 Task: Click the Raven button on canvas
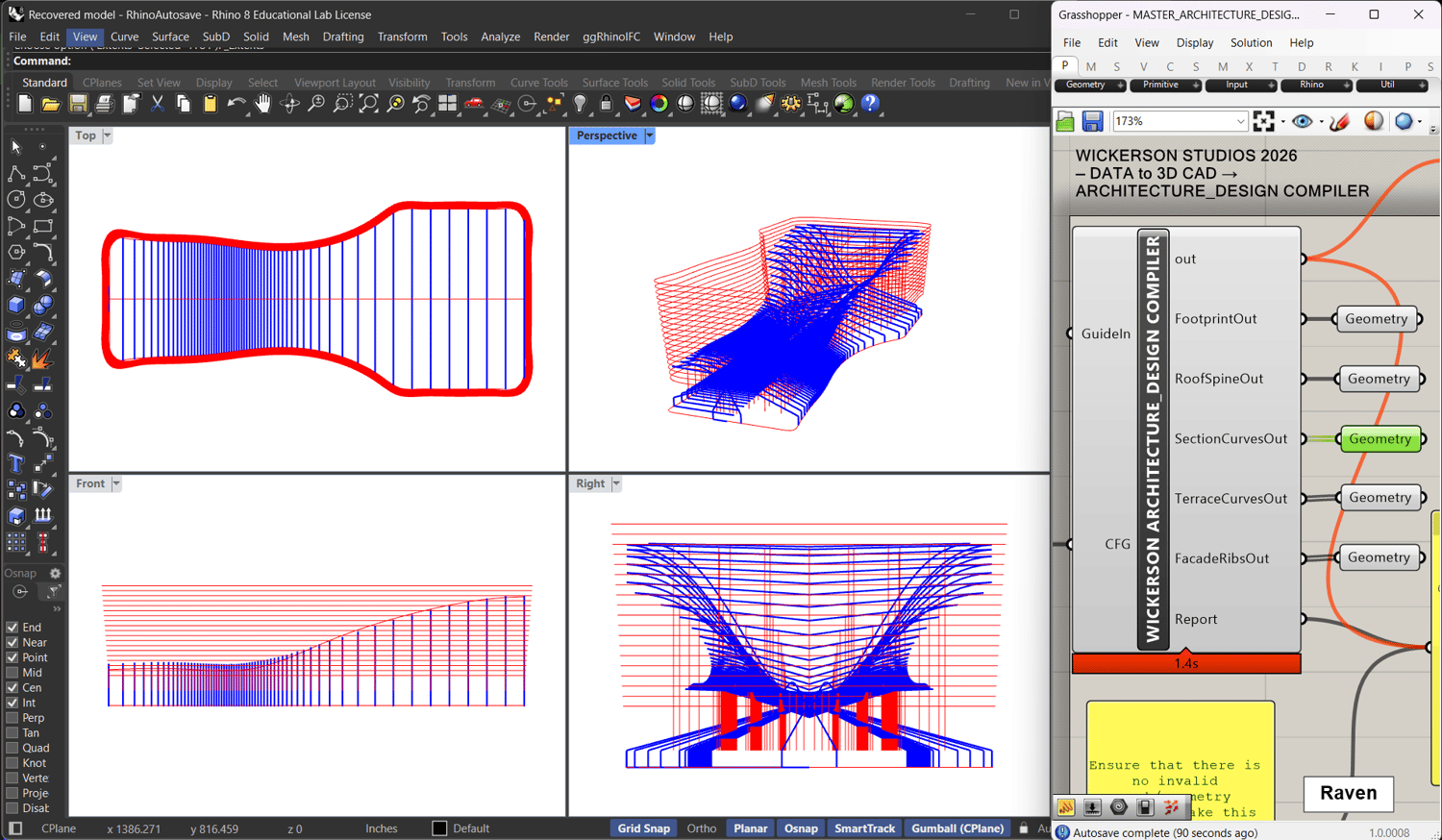coord(1348,793)
